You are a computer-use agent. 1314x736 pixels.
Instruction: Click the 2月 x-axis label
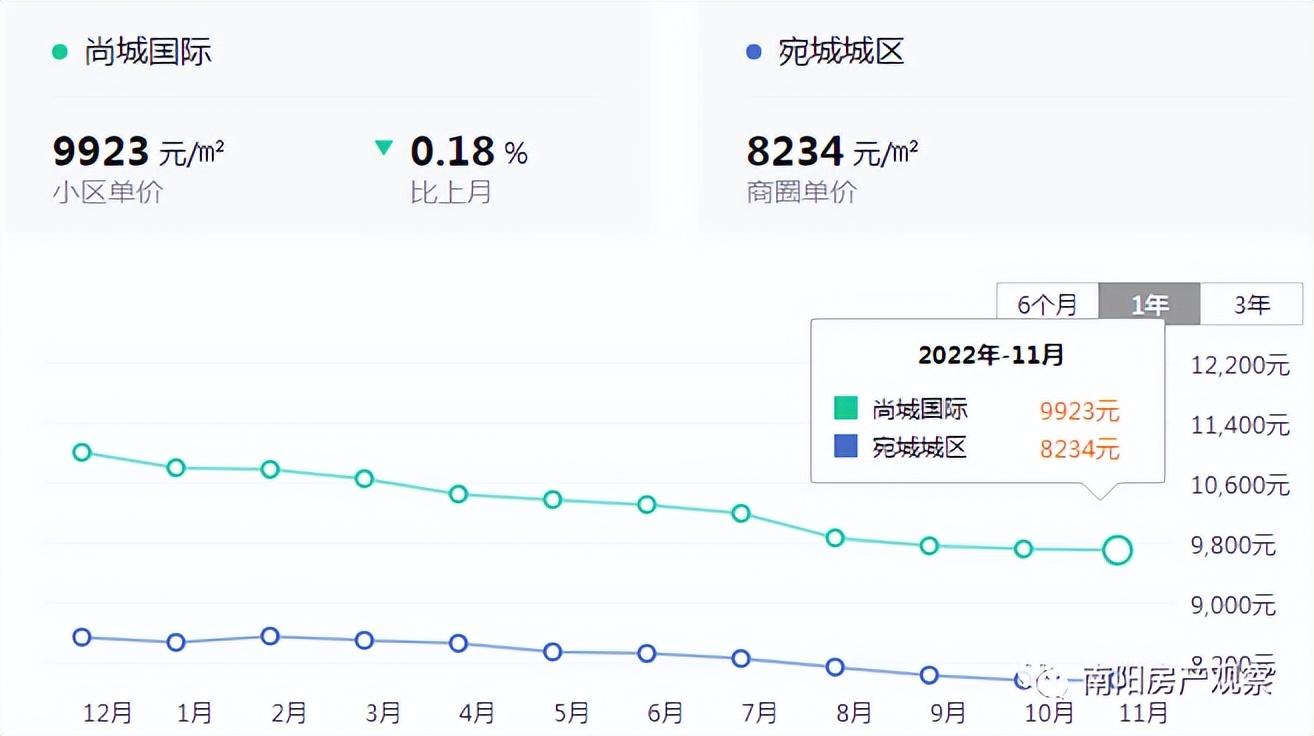pyautogui.click(x=289, y=712)
